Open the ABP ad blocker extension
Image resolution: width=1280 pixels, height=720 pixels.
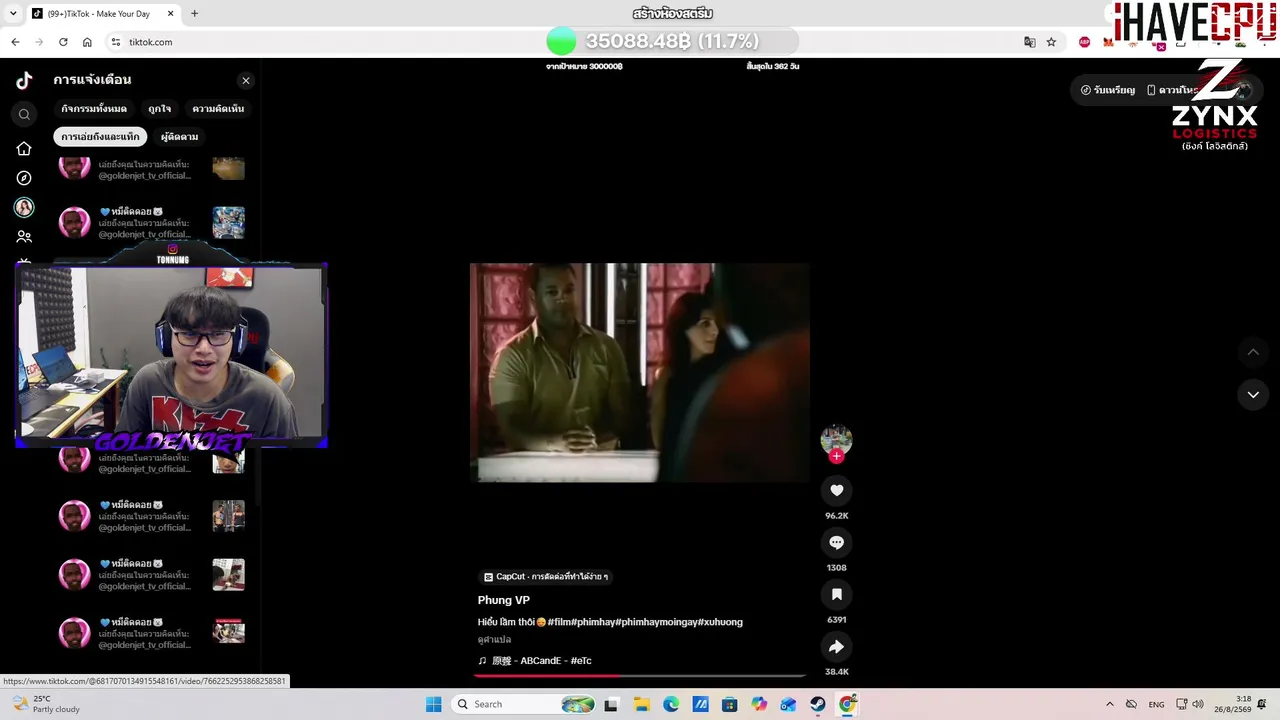click(1085, 42)
